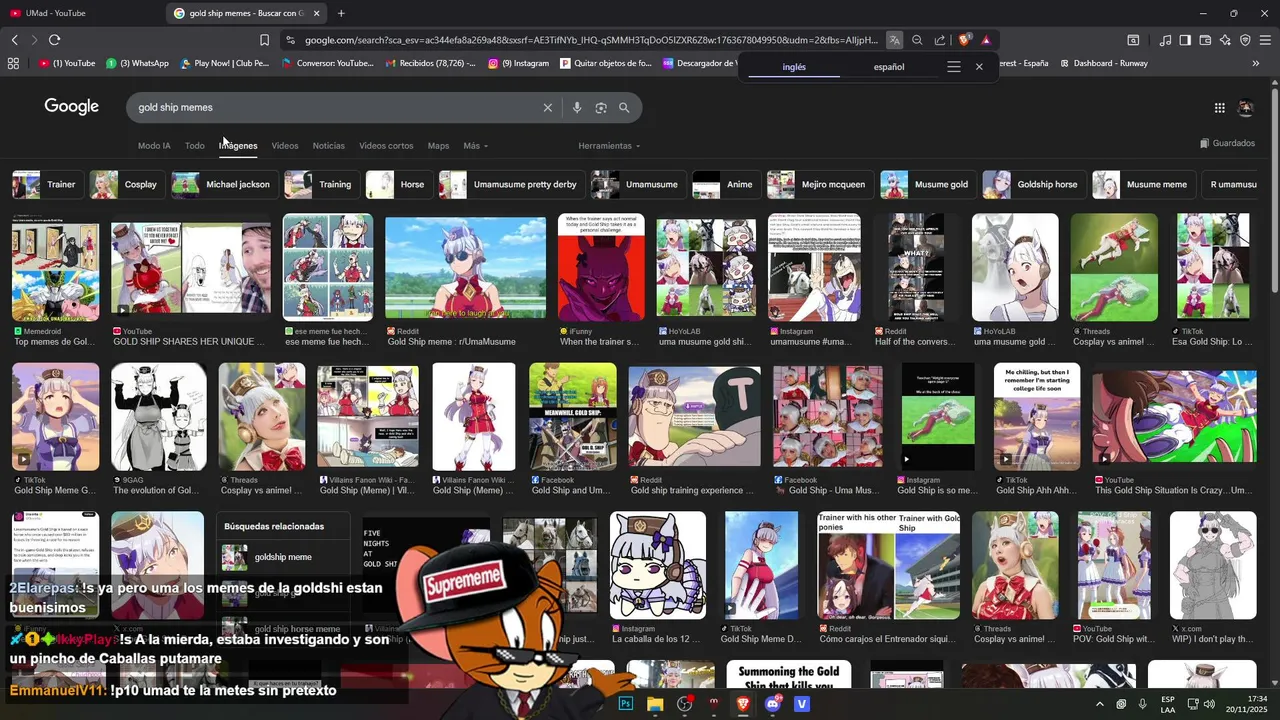Filter by the Trainer chip
This screenshot has height=720, width=1280.
point(46,184)
